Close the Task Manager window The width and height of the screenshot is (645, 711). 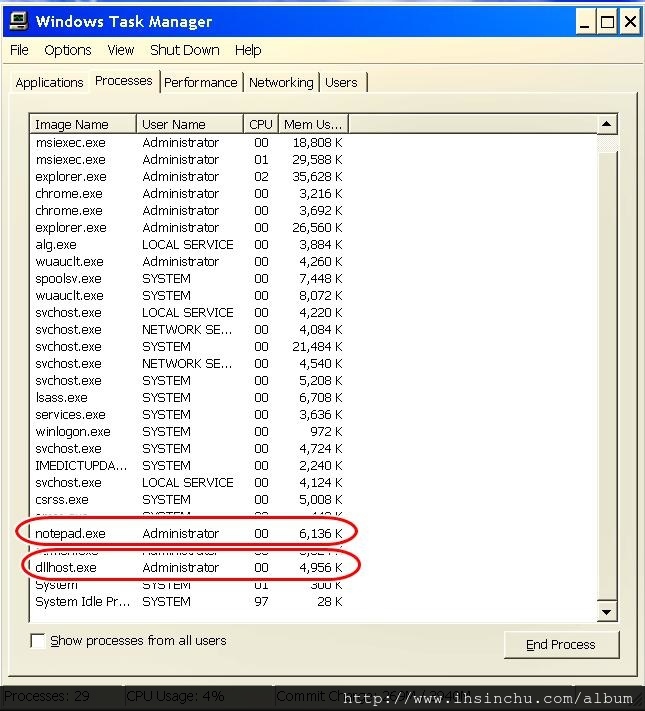click(x=630, y=21)
